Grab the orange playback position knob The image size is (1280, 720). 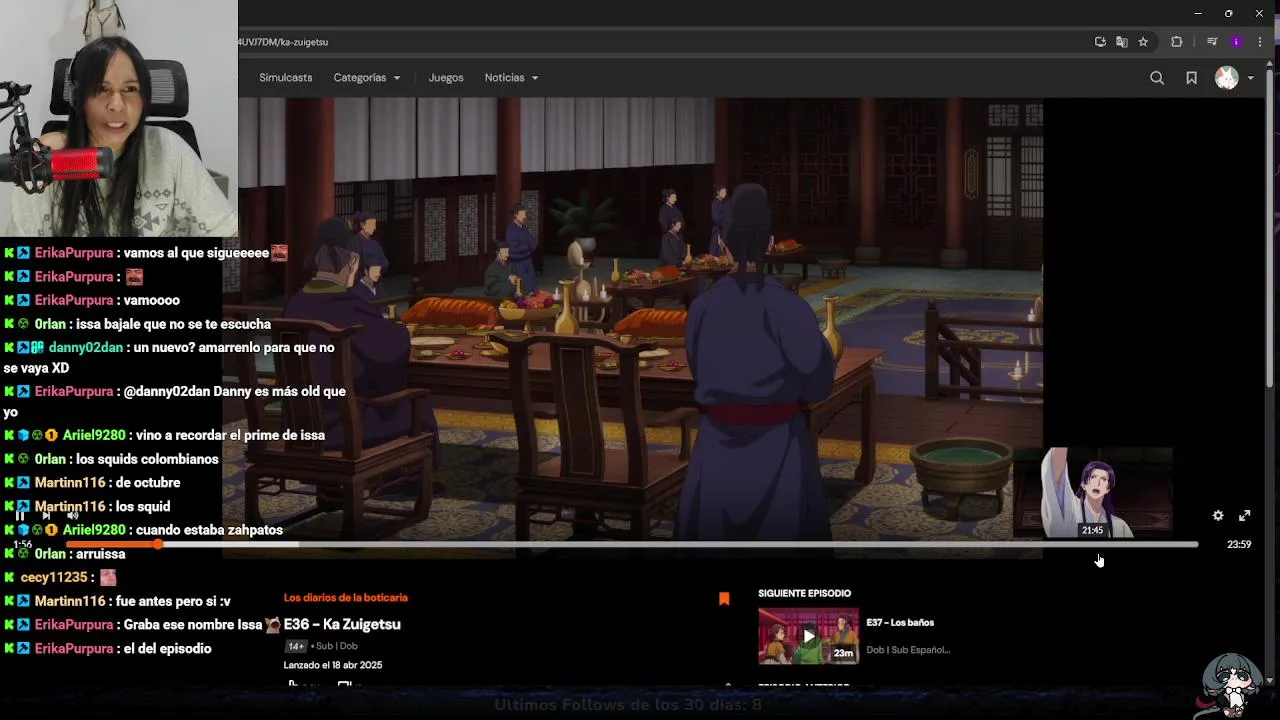pyautogui.click(x=158, y=545)
